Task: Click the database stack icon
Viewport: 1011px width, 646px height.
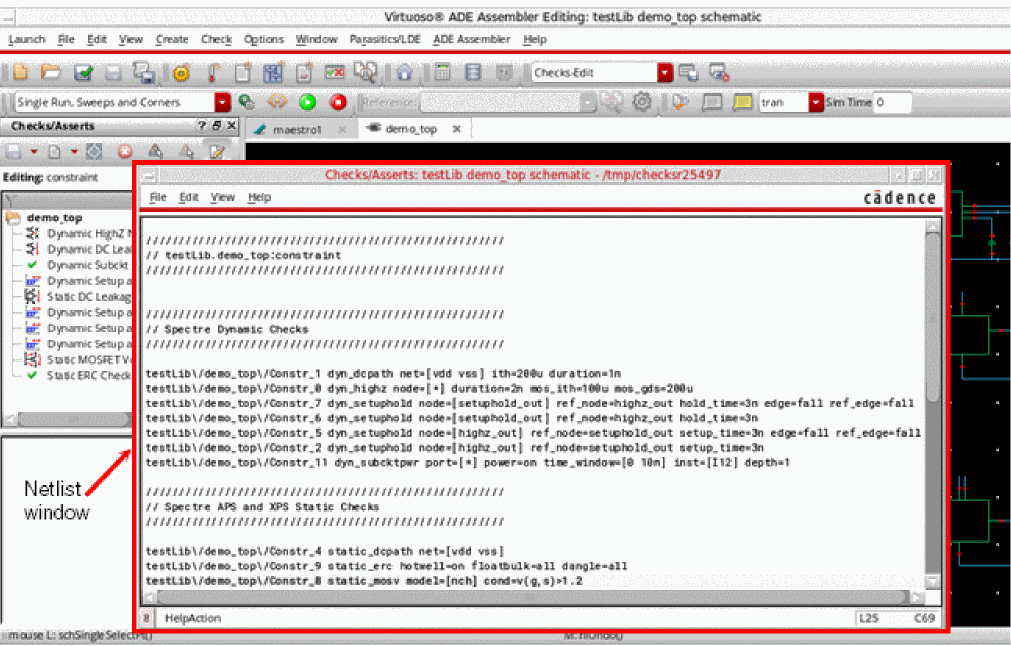Action: click(473, 72)
